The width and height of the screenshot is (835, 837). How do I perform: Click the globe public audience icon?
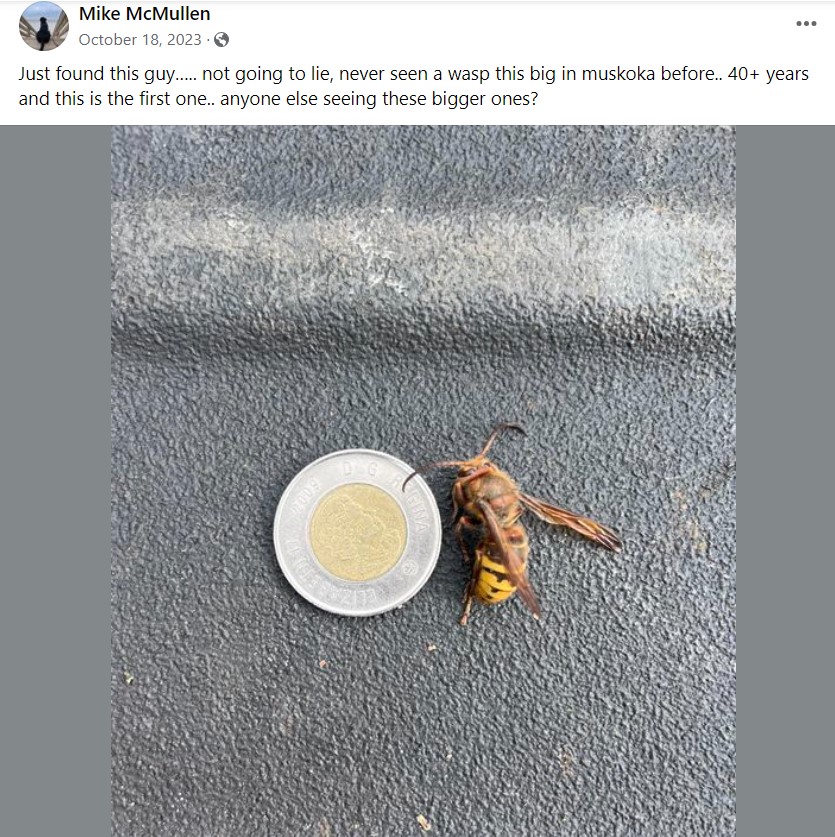(221, 40)
